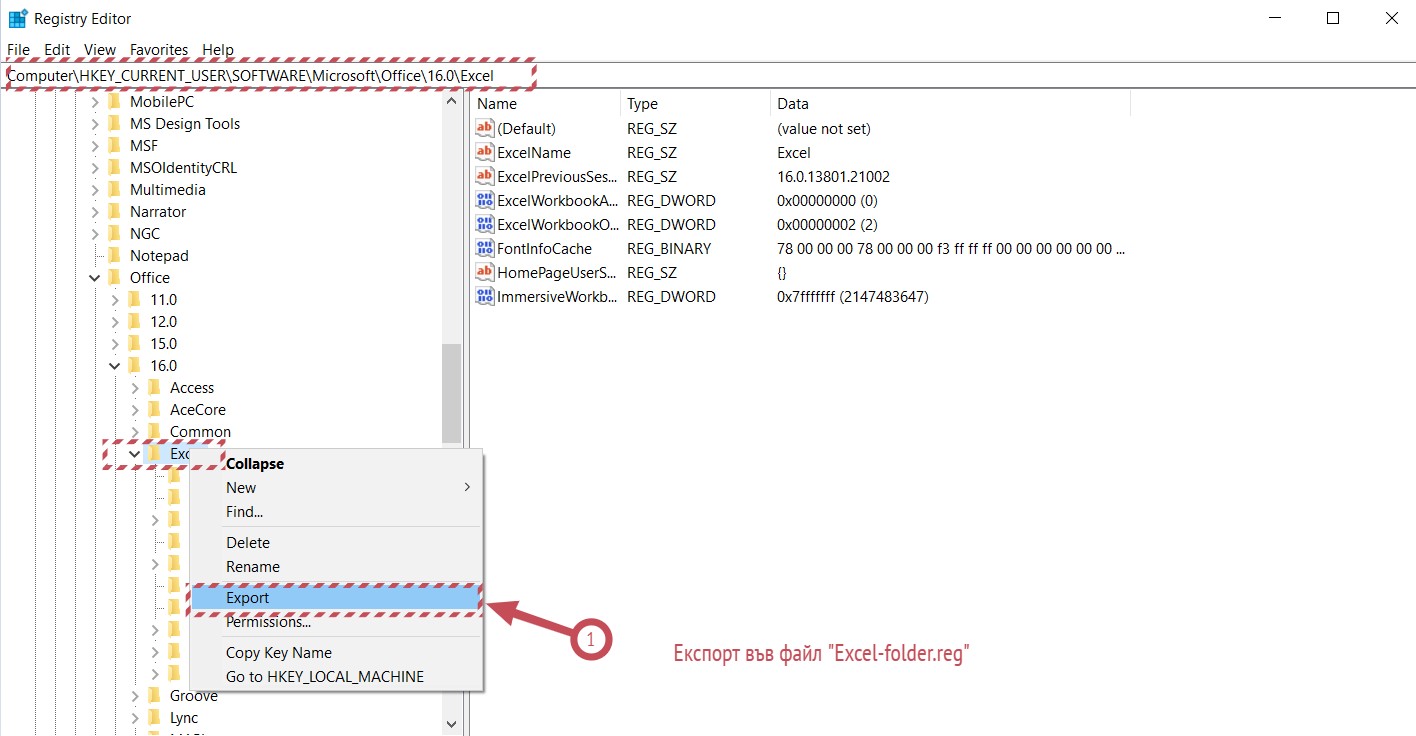Open the Help menu
Screen dimensions: 1416x736
pyautogui.click(x=218, y=49)
